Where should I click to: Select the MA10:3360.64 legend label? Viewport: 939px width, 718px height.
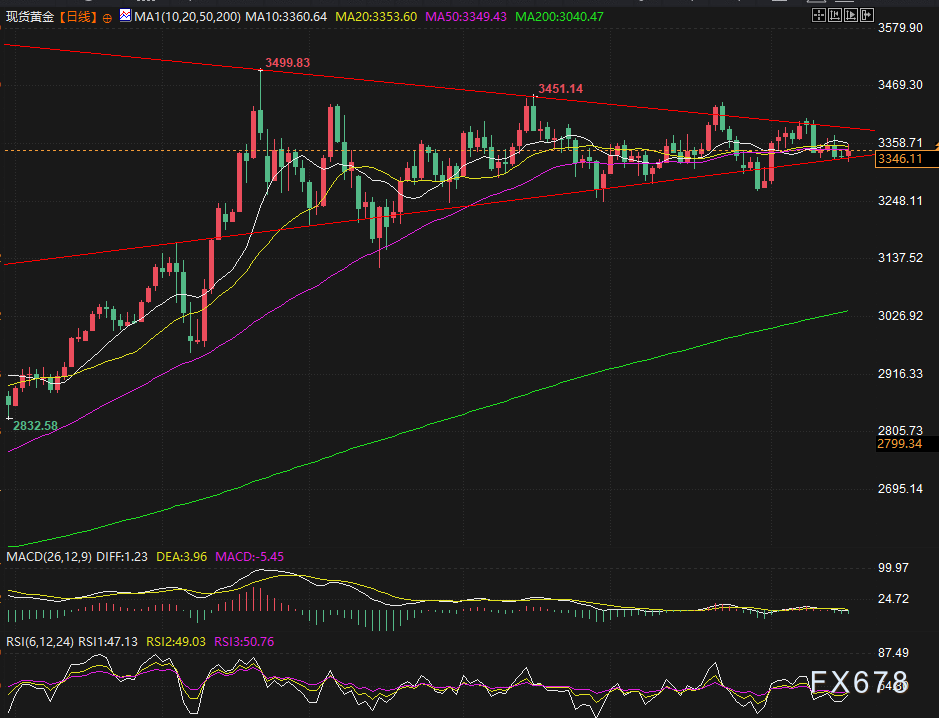(287, 16)
